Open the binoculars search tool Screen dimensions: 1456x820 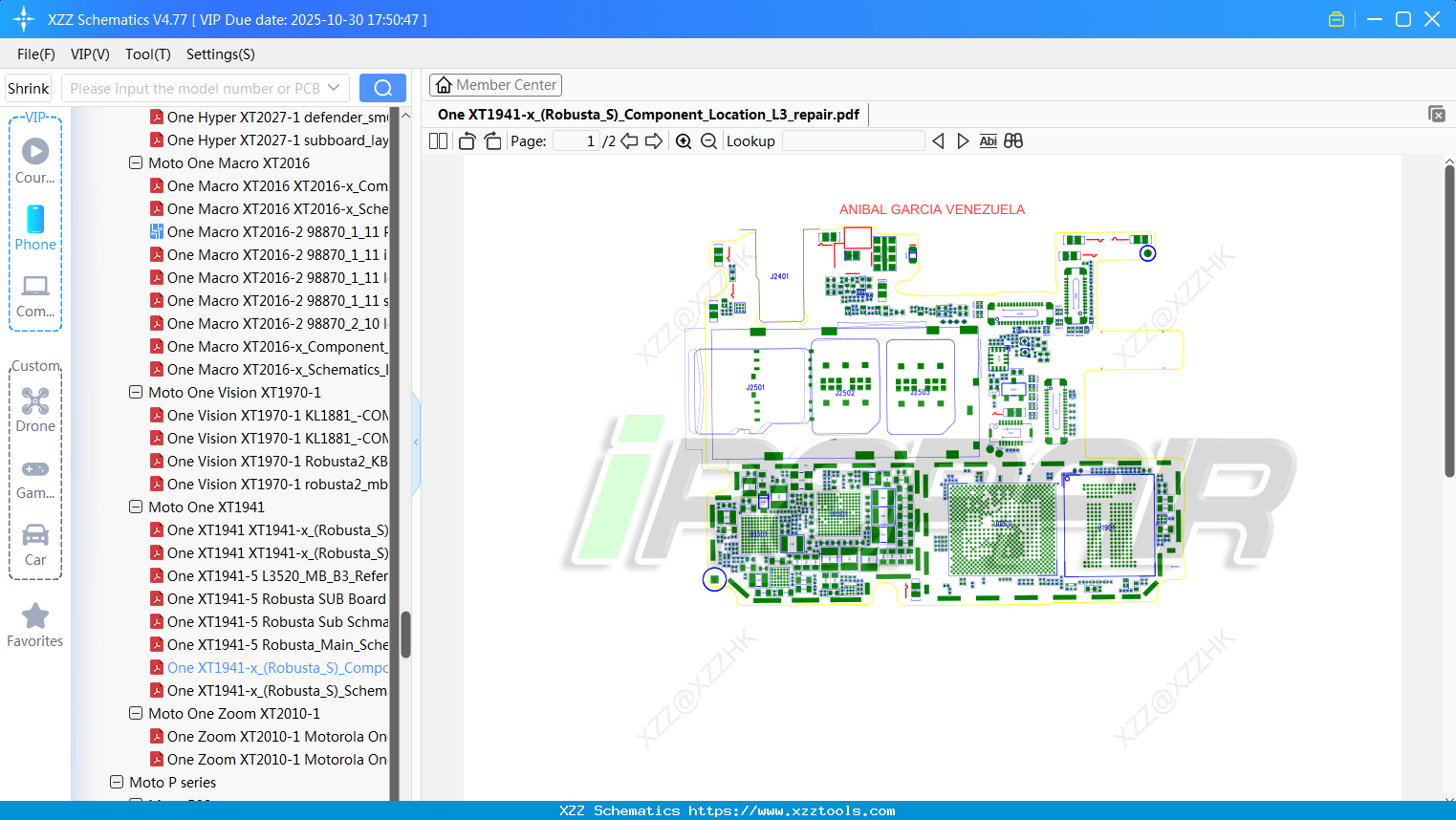tap(1013, 140)
